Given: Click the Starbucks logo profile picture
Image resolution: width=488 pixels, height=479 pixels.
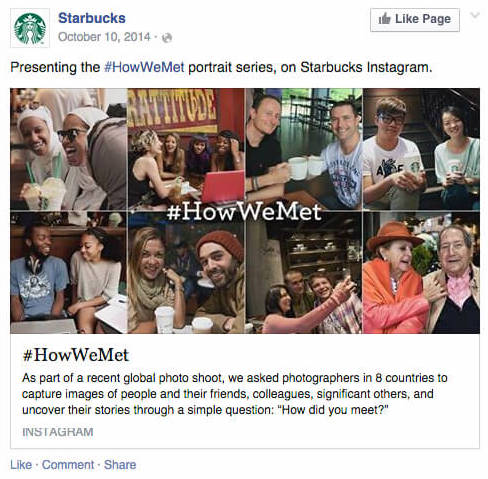Looking at the screenshot, I should click(30, 28).
